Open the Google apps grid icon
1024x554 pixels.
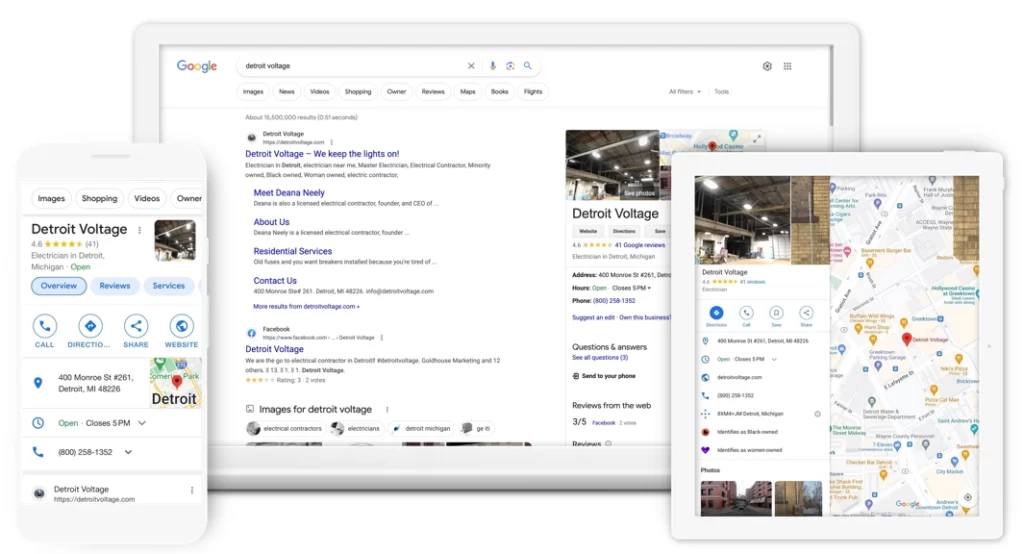coord(788,66)
